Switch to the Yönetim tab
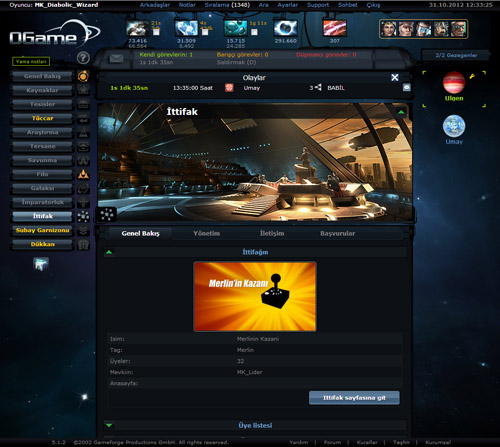This screenshot has height=447, width=500. point(206,233)
